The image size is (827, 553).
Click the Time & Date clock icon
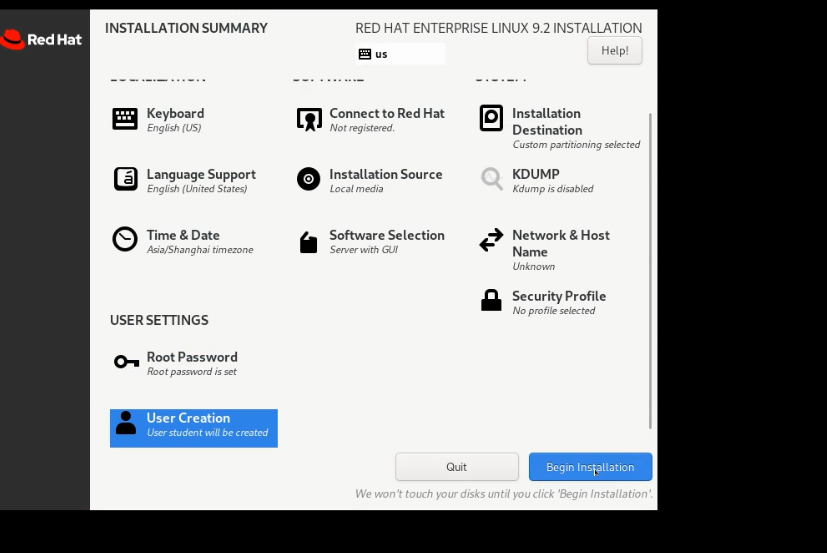(x=125, y=240)
